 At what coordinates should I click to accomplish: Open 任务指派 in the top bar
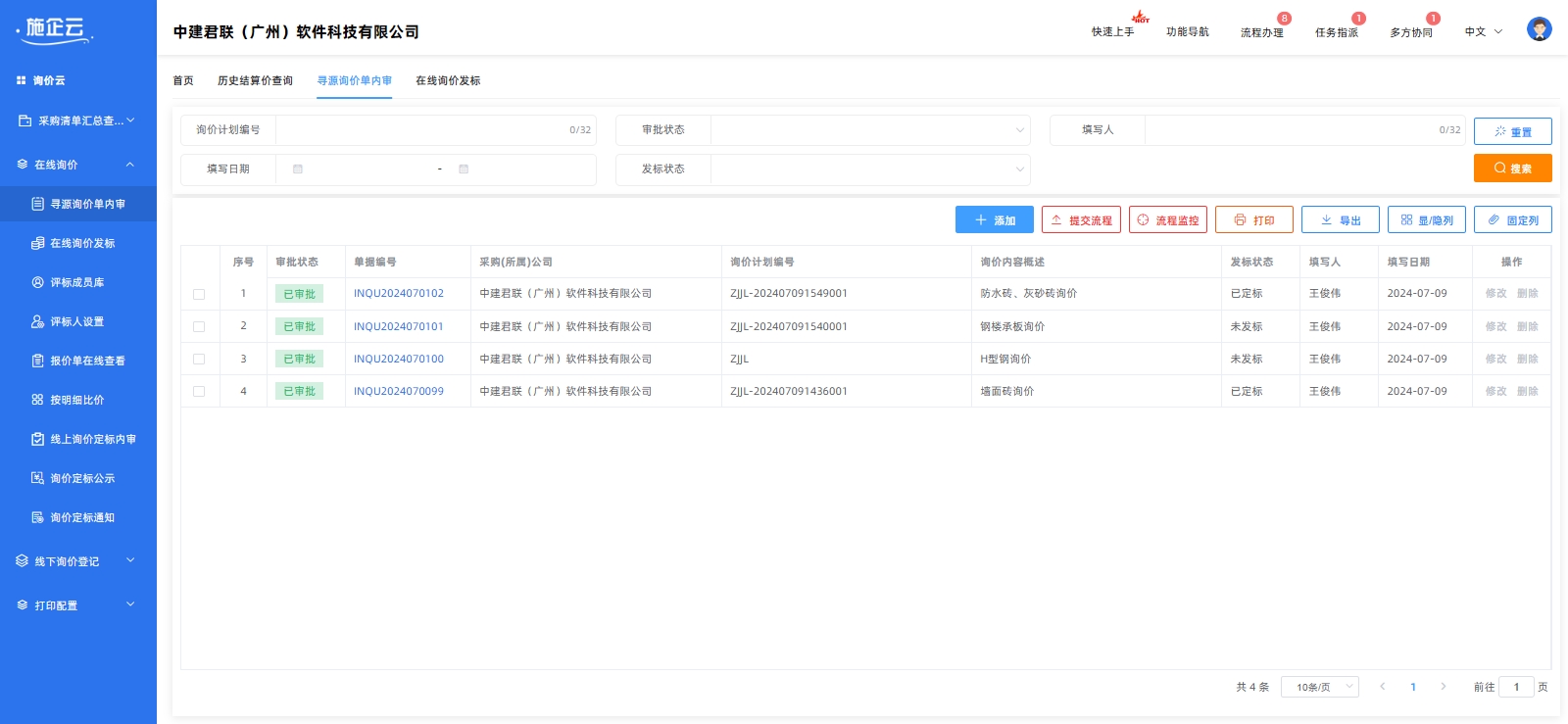click(x=1336, y=32)
